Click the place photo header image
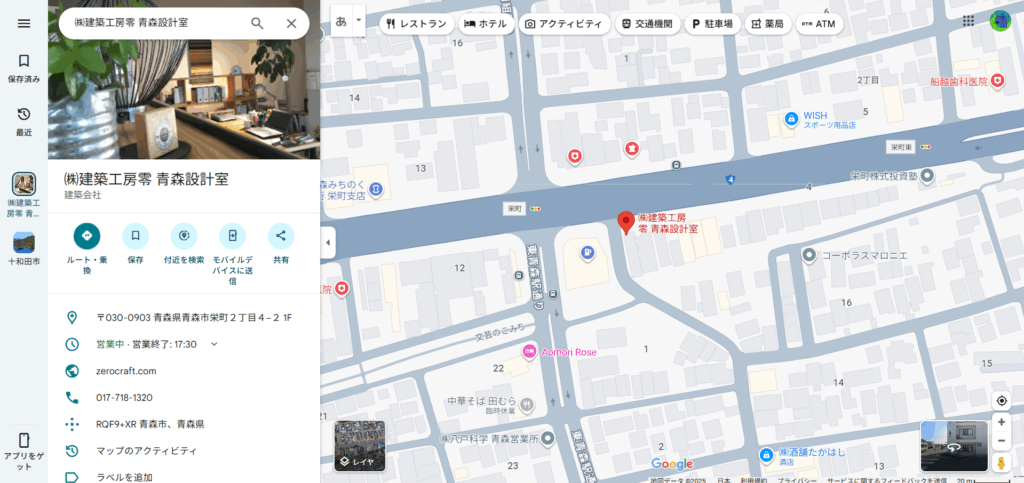The image size is (1024, 483). tap(184, 98)
